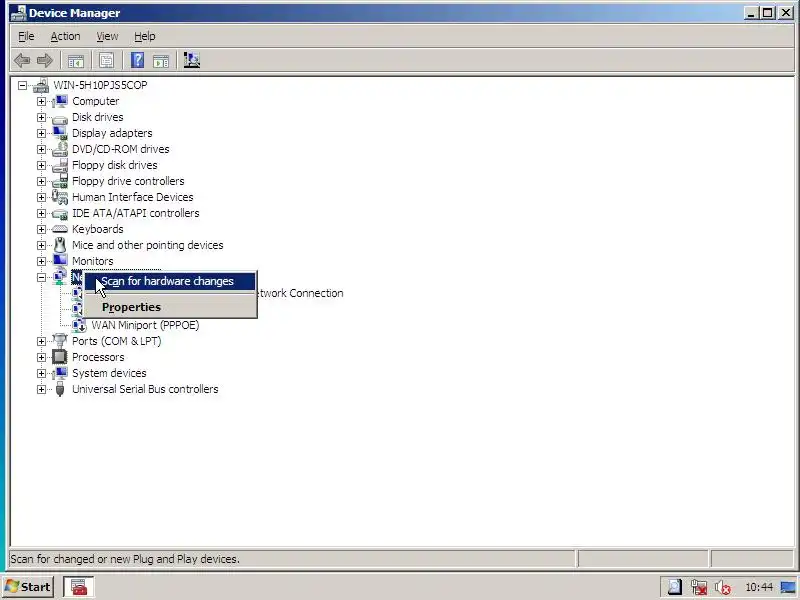This screenshot has height=600, width=800.
Task: Select the Processors category icon
Action: coord(60,357)
